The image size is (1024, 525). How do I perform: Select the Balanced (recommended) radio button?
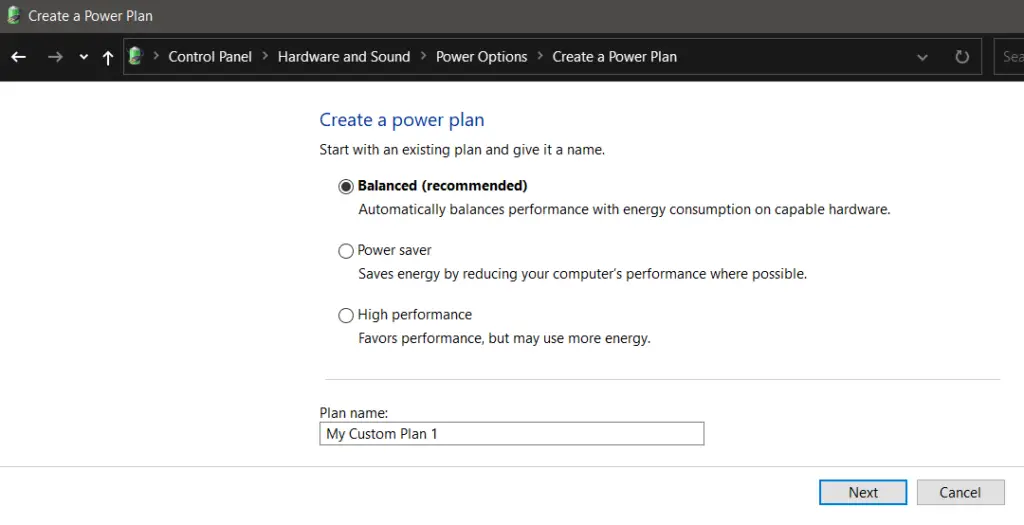pyautogui.click(x=345, y=187)
